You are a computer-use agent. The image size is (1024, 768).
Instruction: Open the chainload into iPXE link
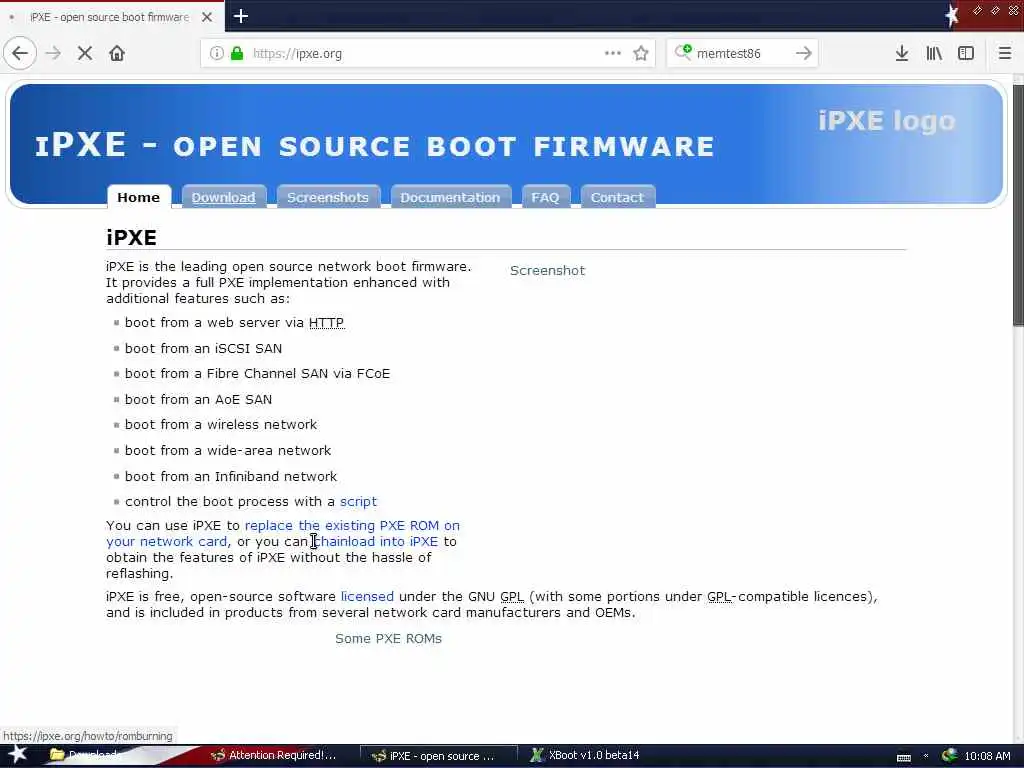[x=377, y=541]
